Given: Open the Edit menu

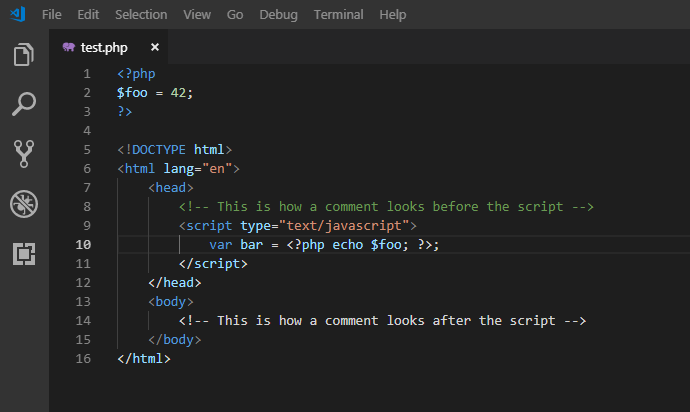Looking at the screenshot, I should (x=88, y=15).
